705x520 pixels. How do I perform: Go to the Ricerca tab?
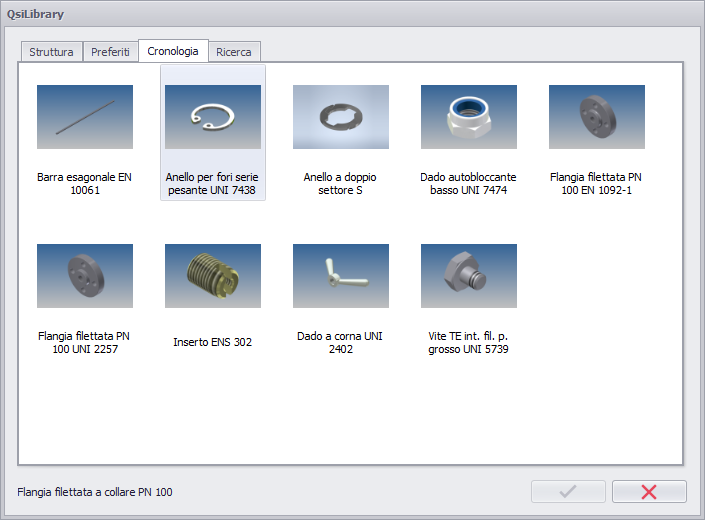234,52
